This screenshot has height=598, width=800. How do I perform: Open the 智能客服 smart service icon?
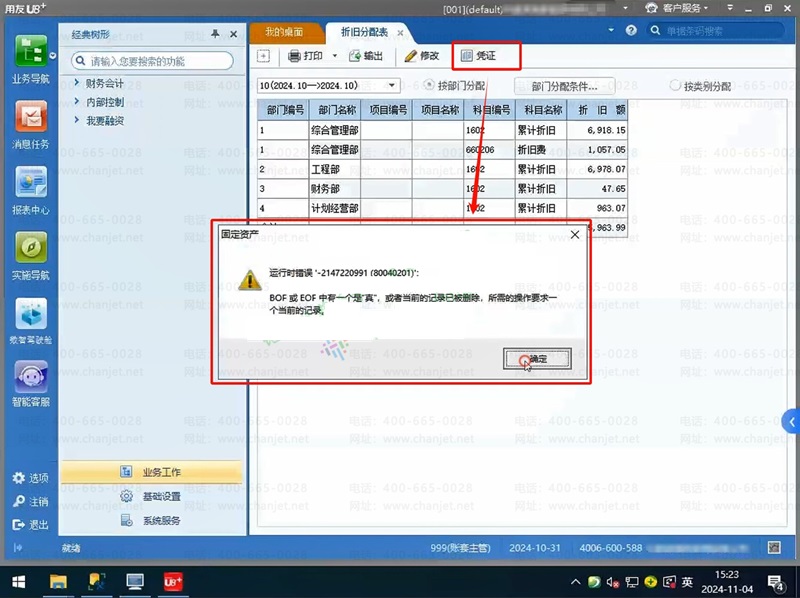click(31, 377)
